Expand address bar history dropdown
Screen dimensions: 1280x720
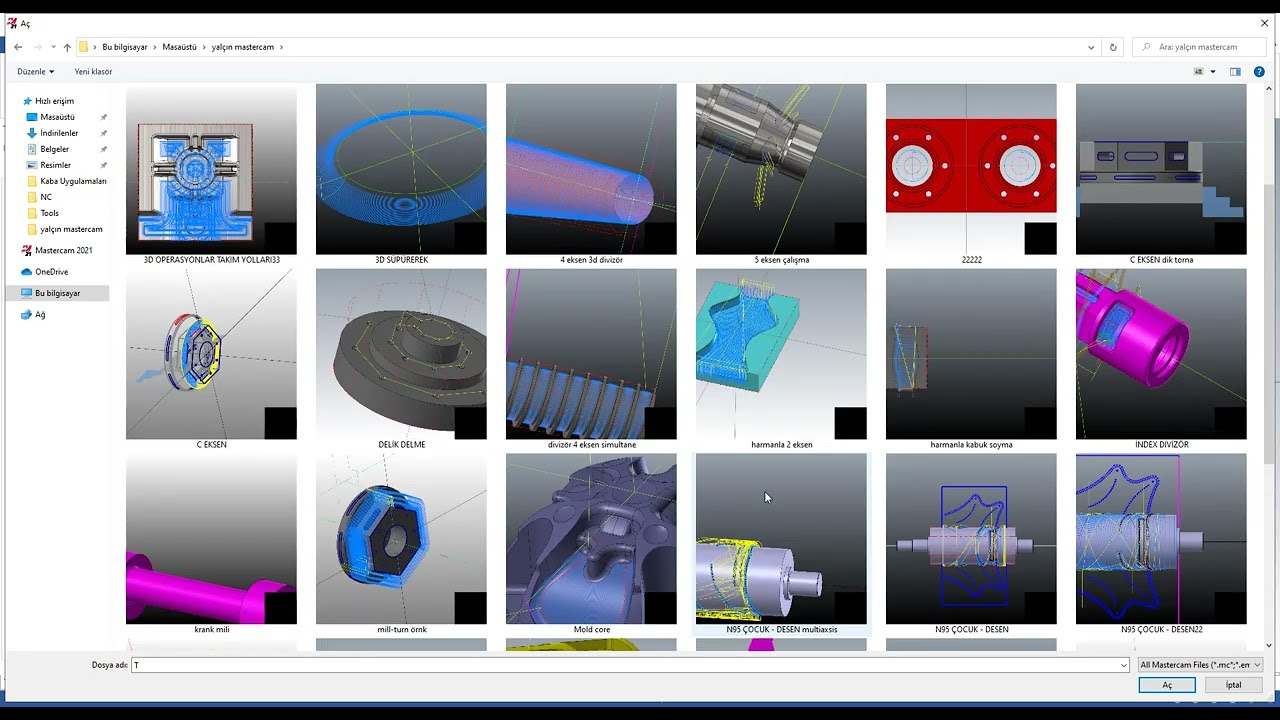(x=1091, y=47)
